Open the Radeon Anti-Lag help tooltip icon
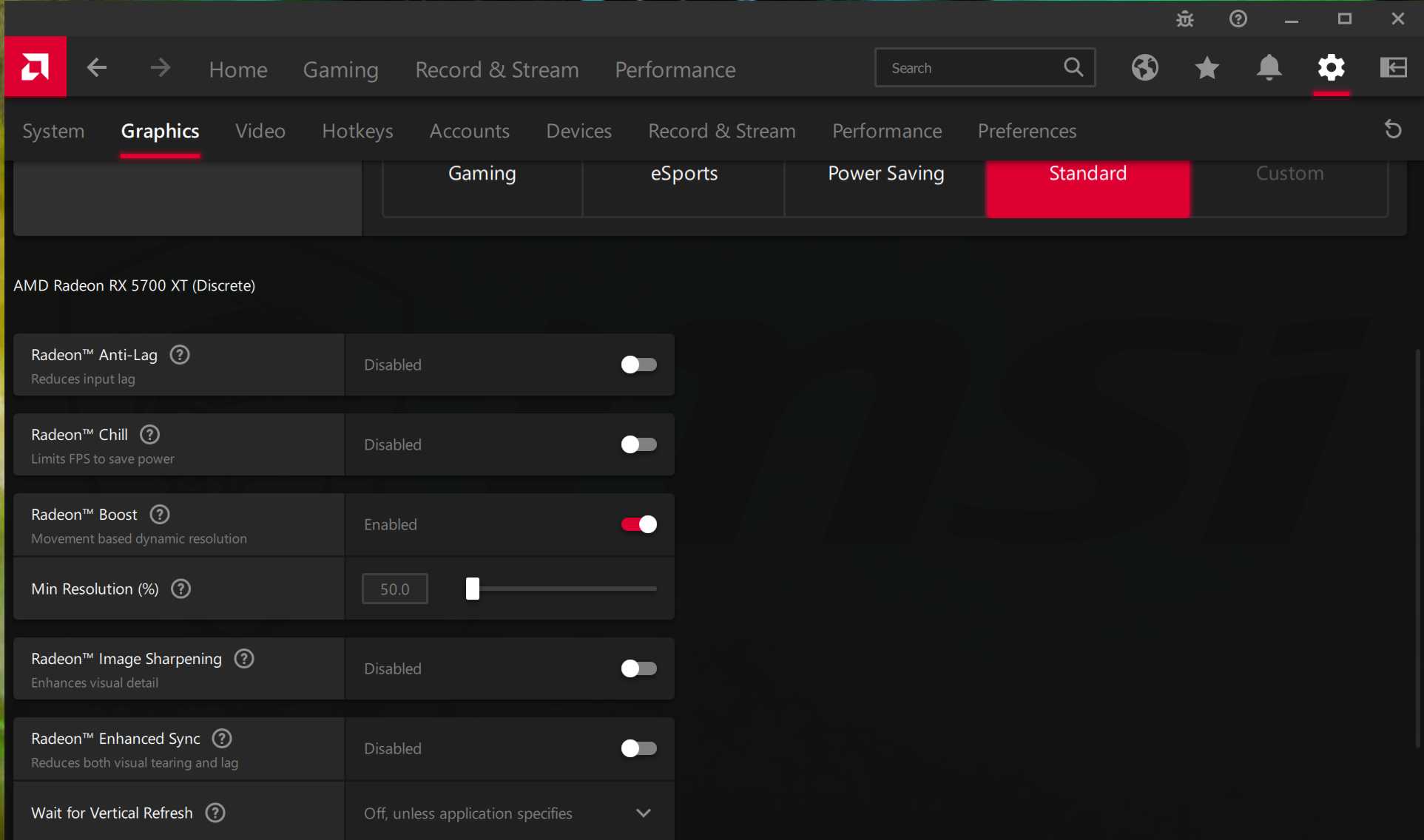This screenshot has height=840, width=1424. (179, 354)
